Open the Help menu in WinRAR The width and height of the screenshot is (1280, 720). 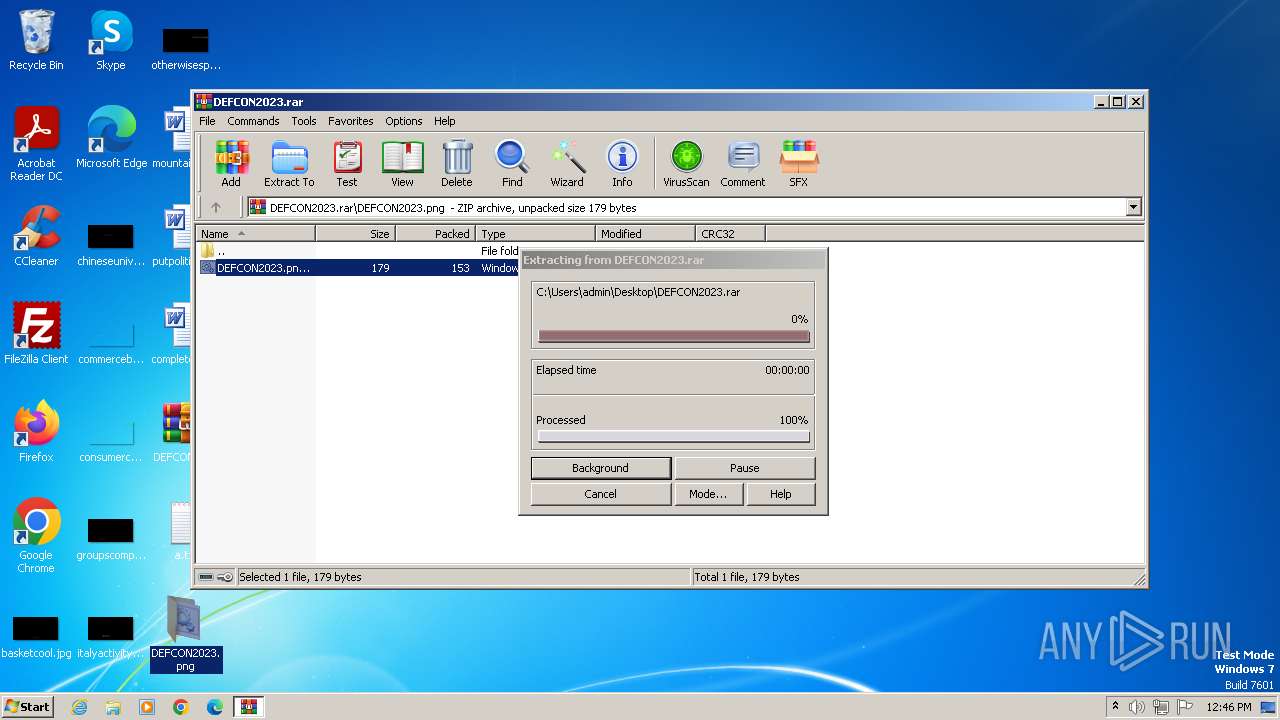pos(445,121)
